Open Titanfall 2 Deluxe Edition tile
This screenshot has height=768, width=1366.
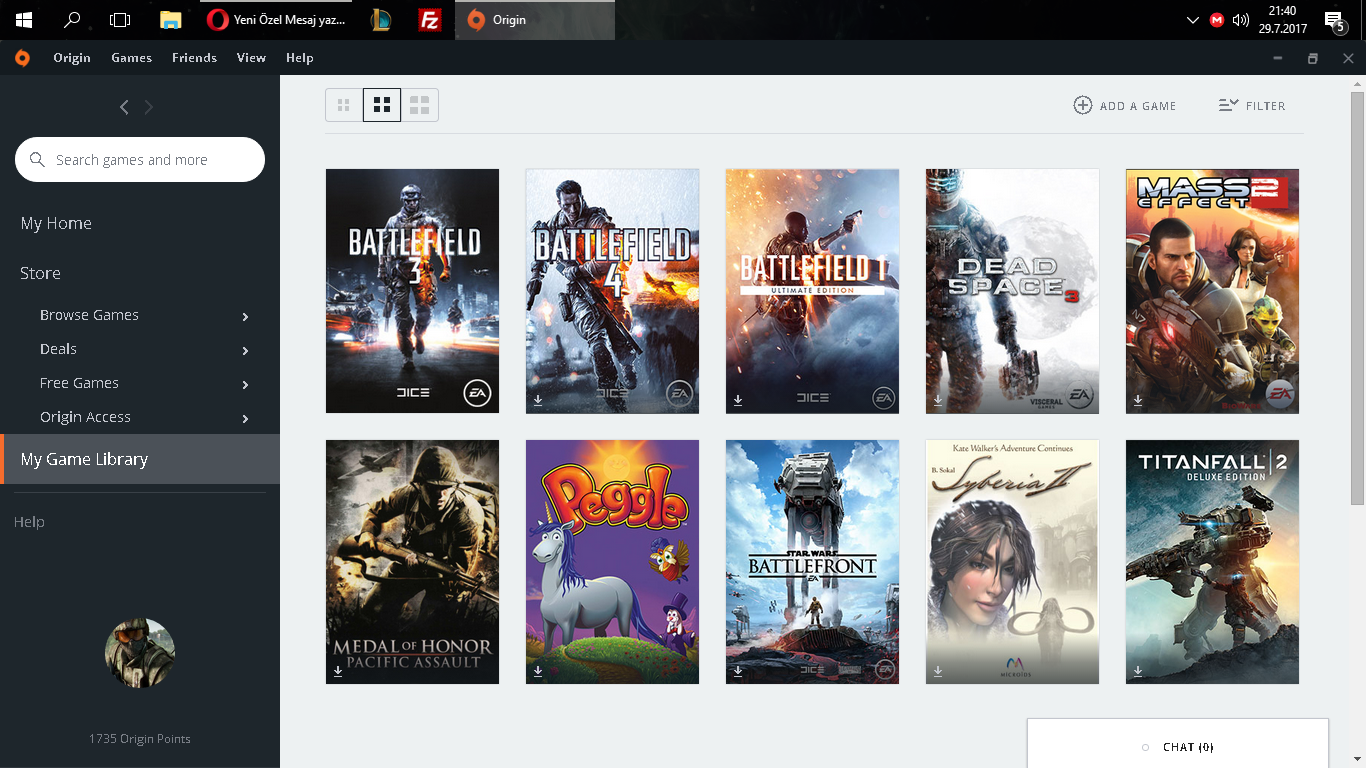click(1212, 562)
